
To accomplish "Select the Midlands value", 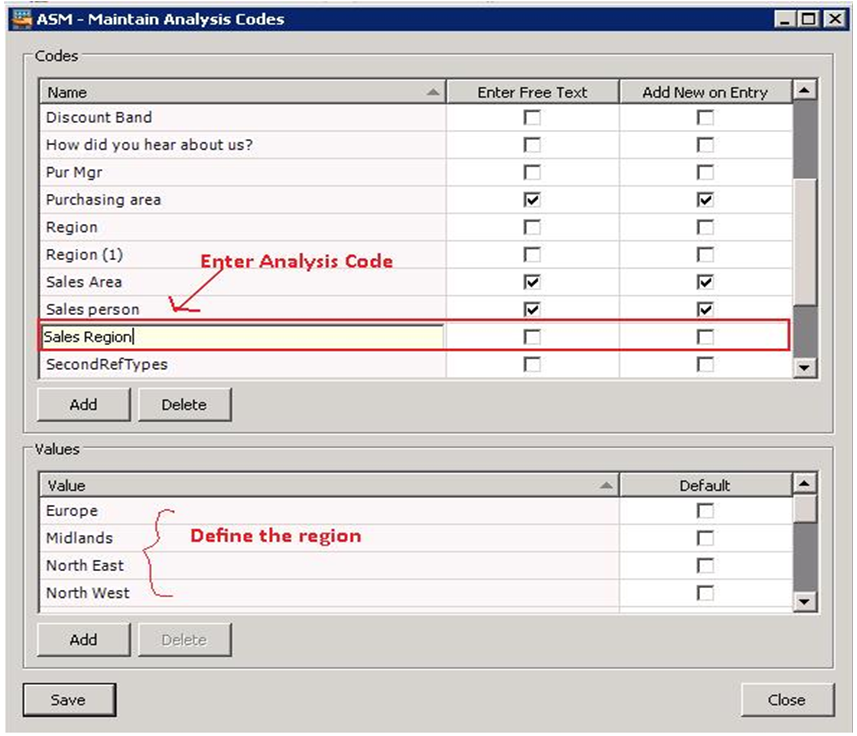I will pos(330,538).
